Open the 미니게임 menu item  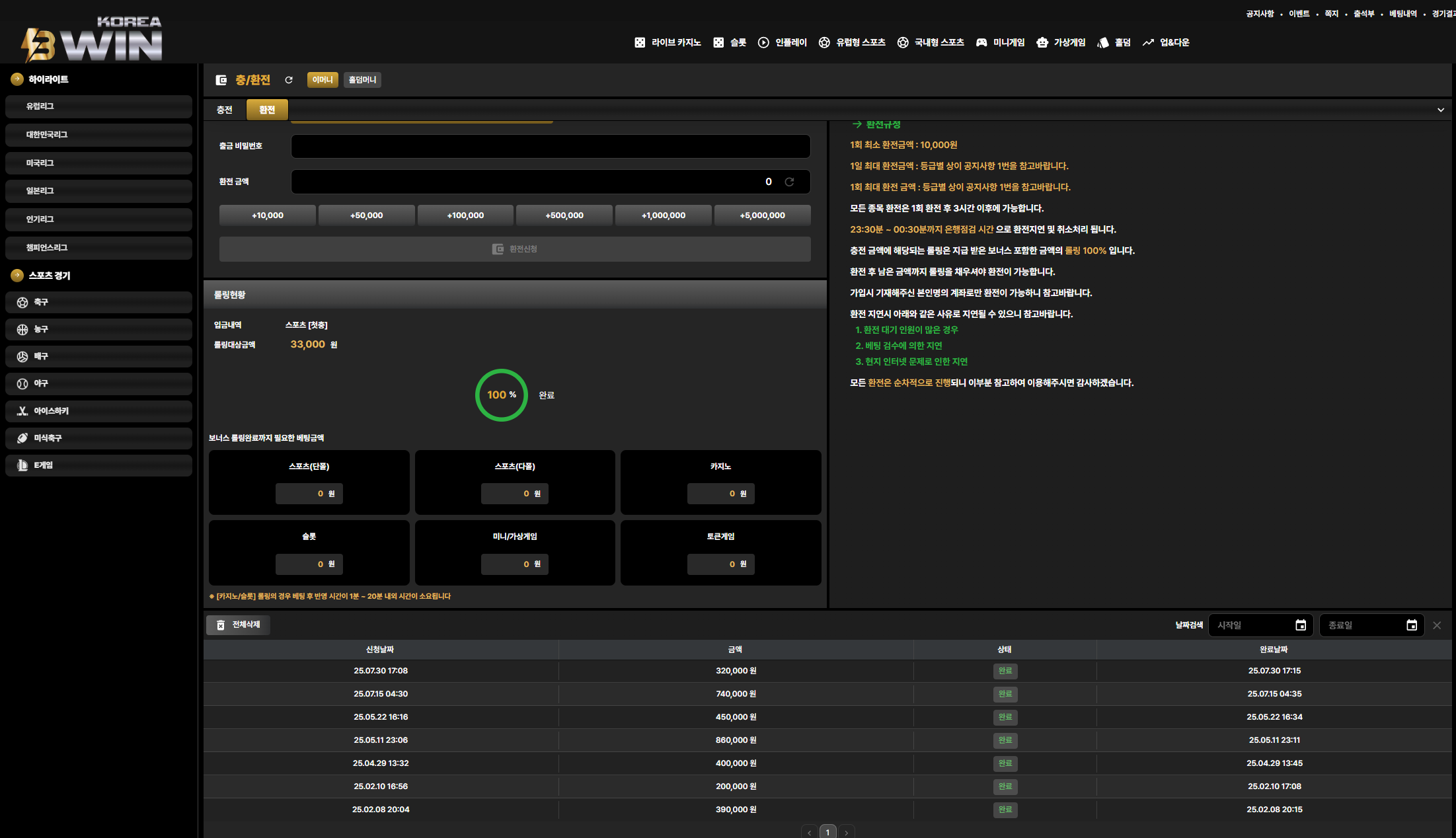click(1001, 42)
